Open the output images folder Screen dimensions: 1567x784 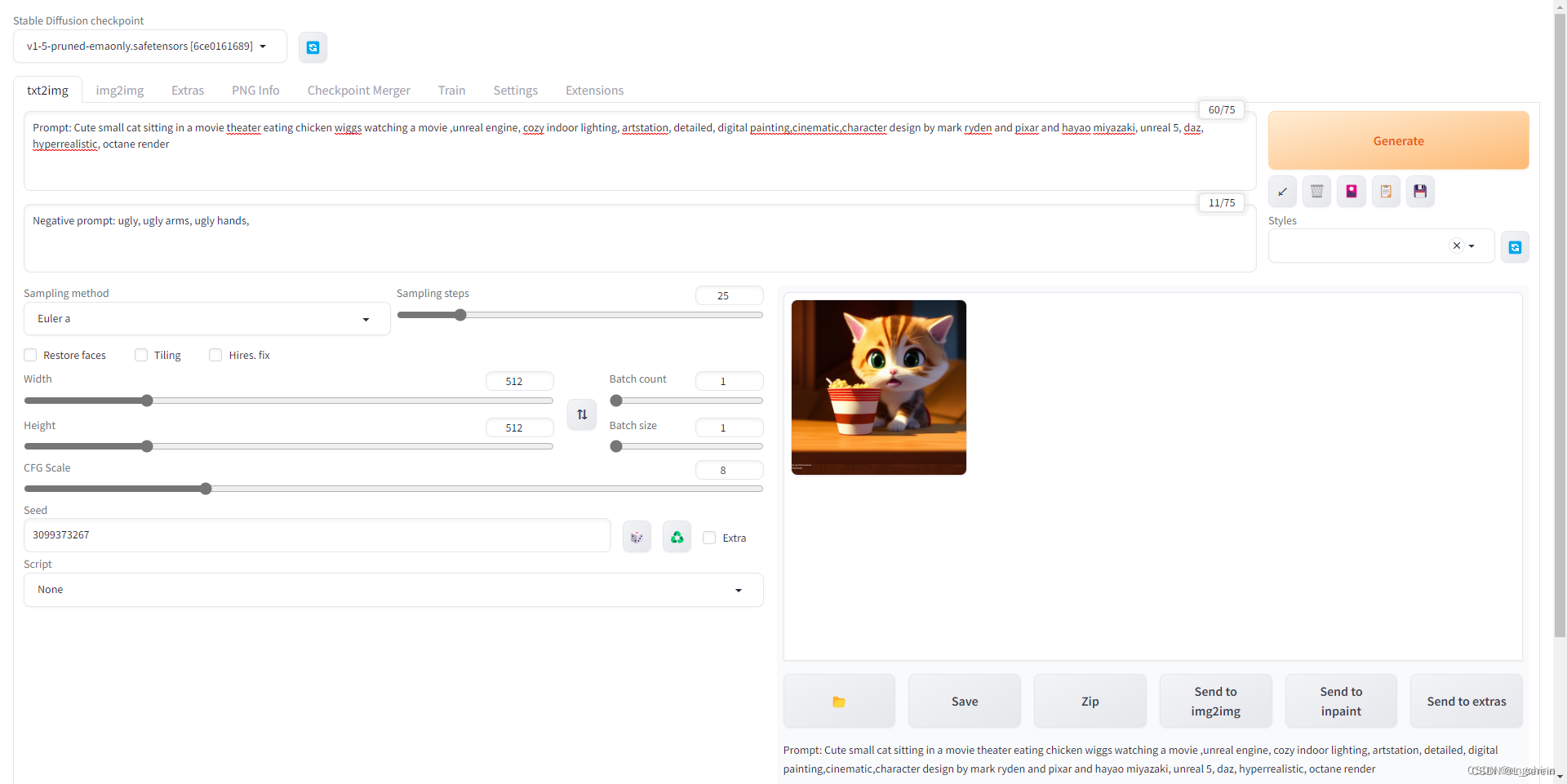click(839, 701)
